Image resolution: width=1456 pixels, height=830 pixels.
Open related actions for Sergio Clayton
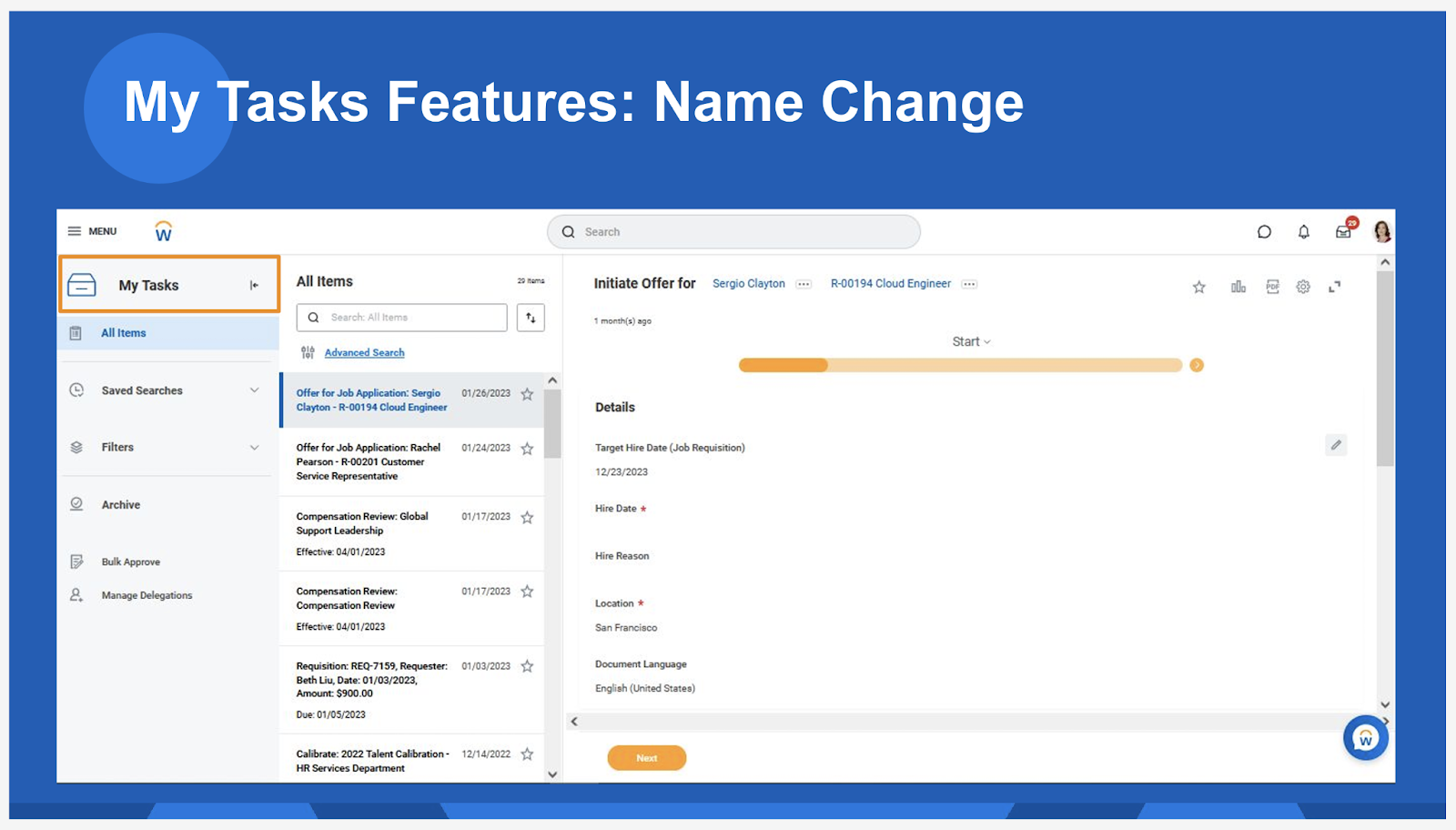(804, 284)
